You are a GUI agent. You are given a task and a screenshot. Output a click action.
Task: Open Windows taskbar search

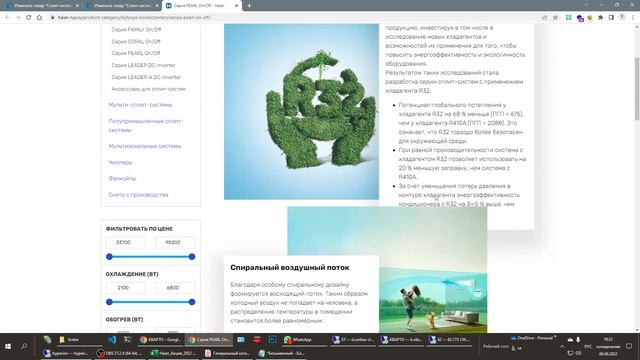pos(24,346)
